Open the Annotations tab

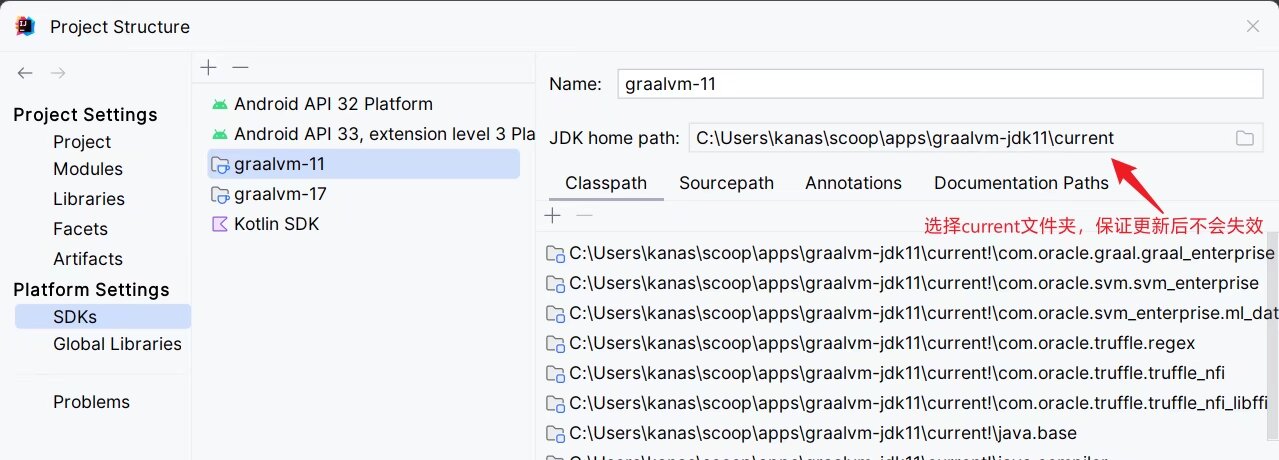pos(853,183)
